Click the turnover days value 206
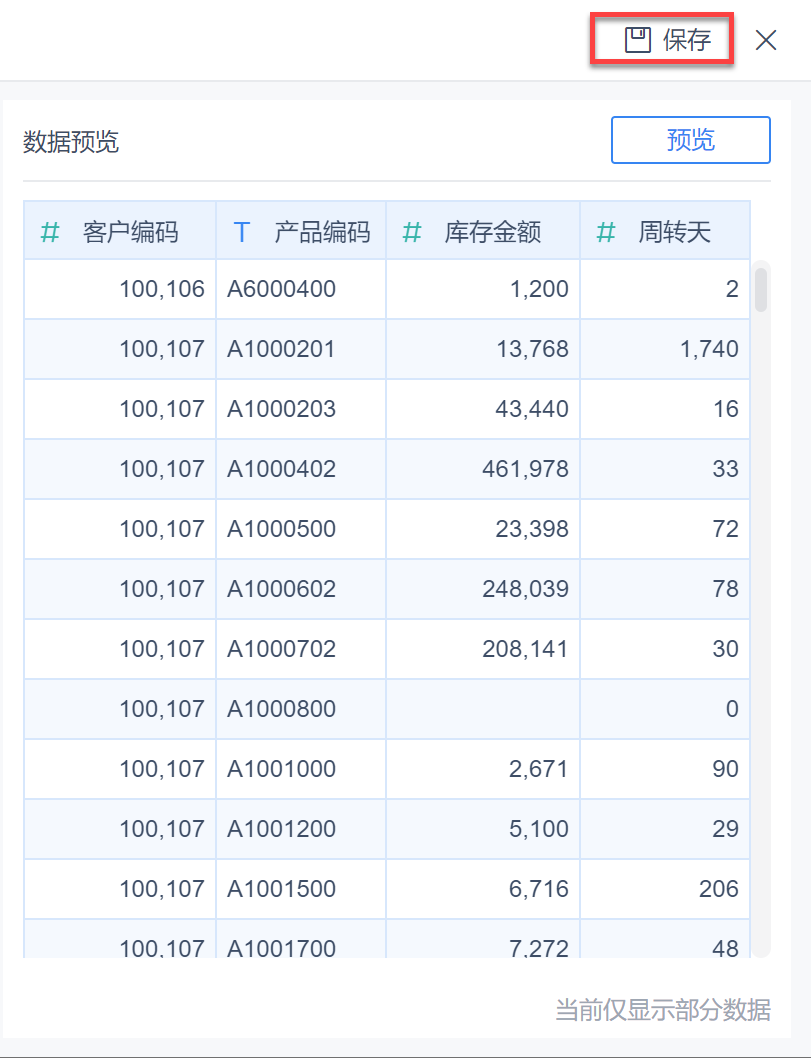The image size is (811, 1058). click(x=665, y=889)
